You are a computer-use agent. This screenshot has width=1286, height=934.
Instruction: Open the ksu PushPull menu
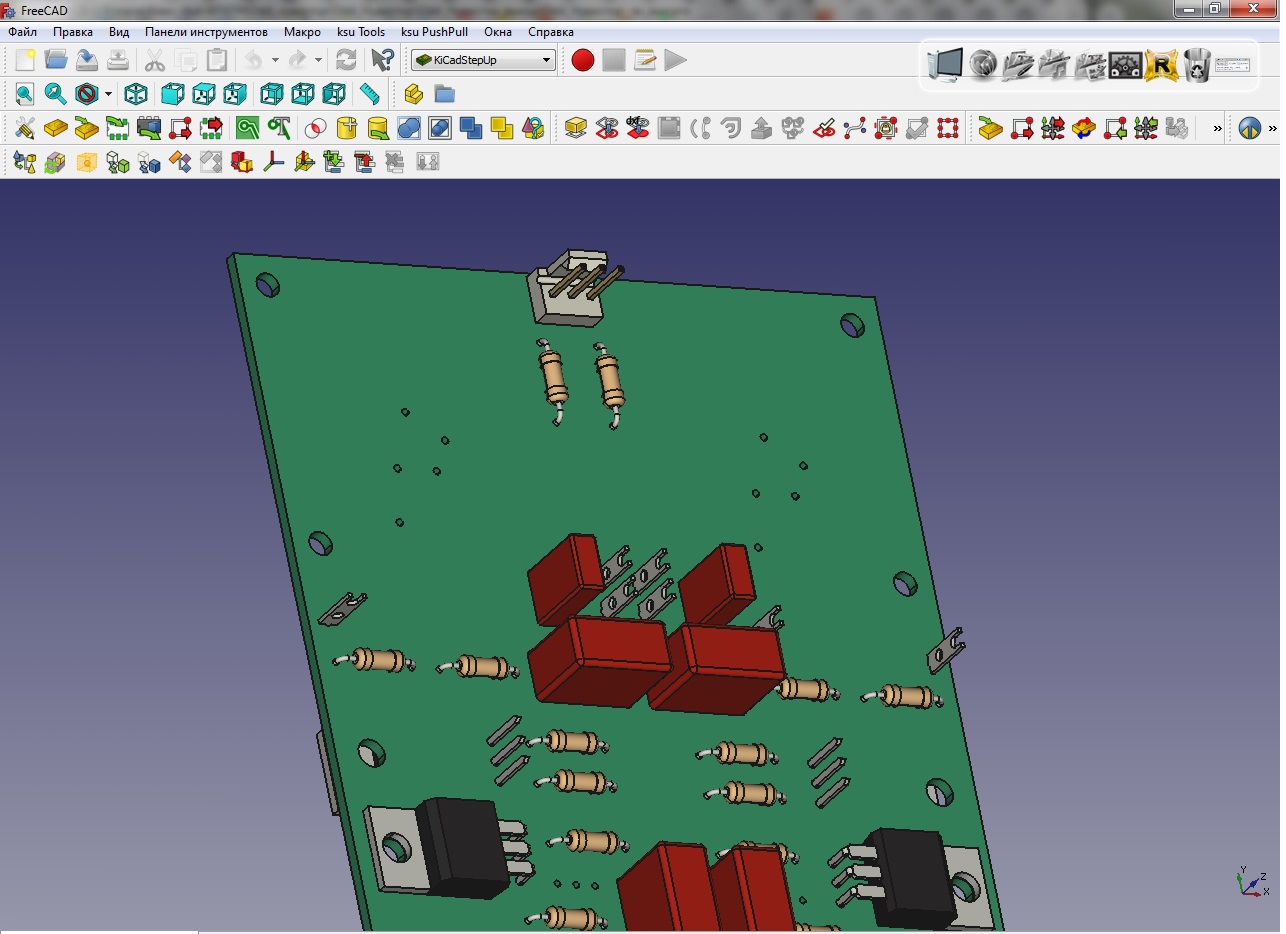point(434,32)
